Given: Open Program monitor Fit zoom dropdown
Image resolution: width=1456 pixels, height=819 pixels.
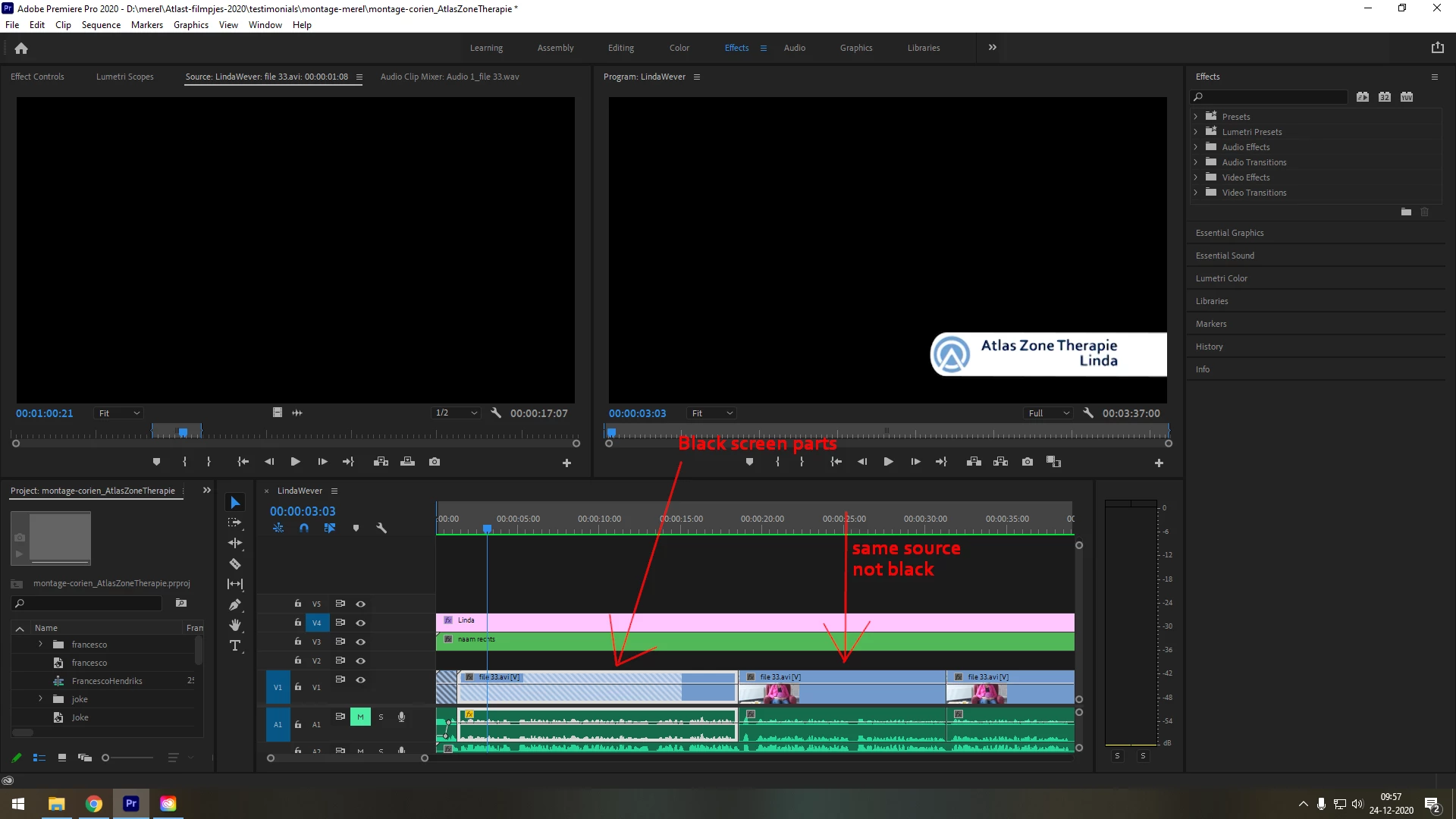Looking at the screenshot, I should tap(712, 413).
